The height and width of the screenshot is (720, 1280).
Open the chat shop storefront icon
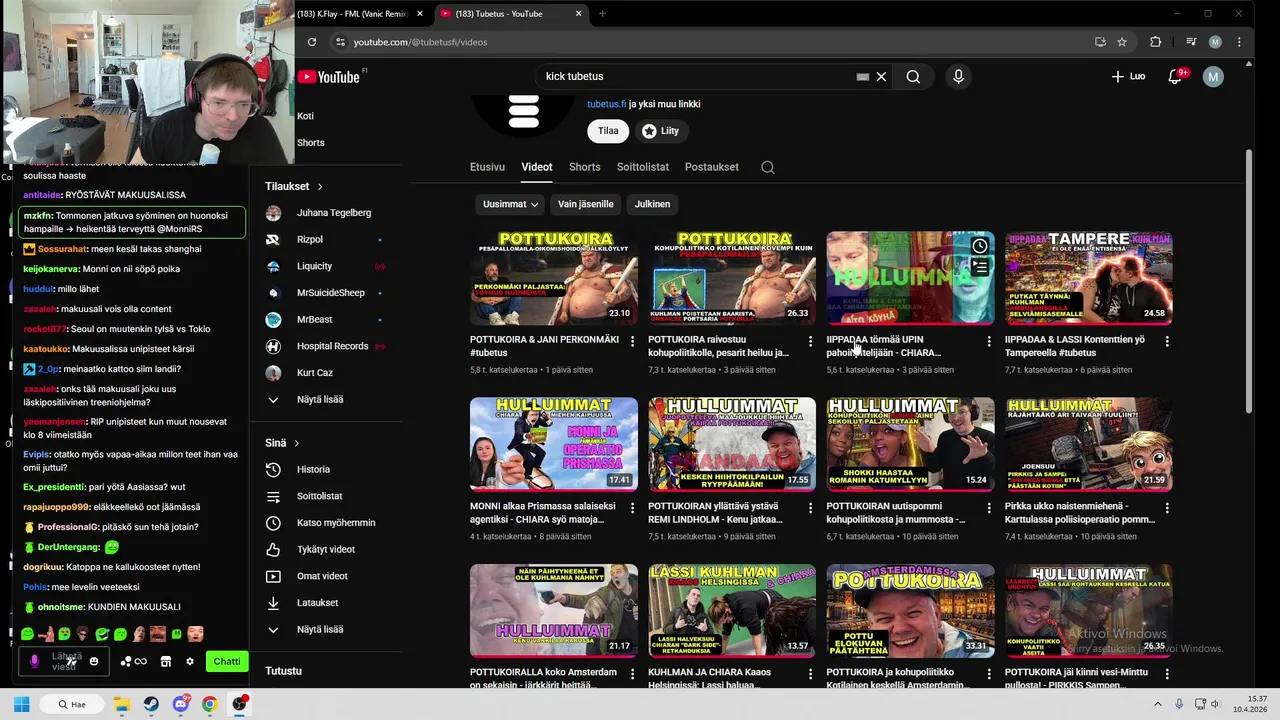pos(166,662)
